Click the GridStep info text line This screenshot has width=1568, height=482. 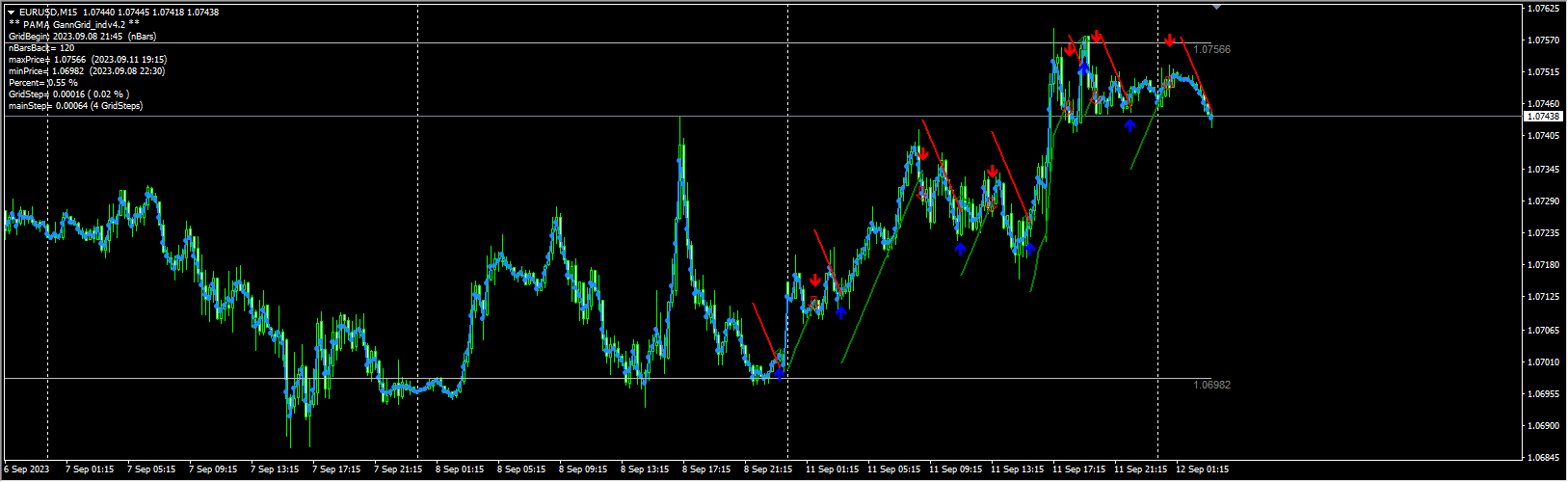(x=67, y=94)
